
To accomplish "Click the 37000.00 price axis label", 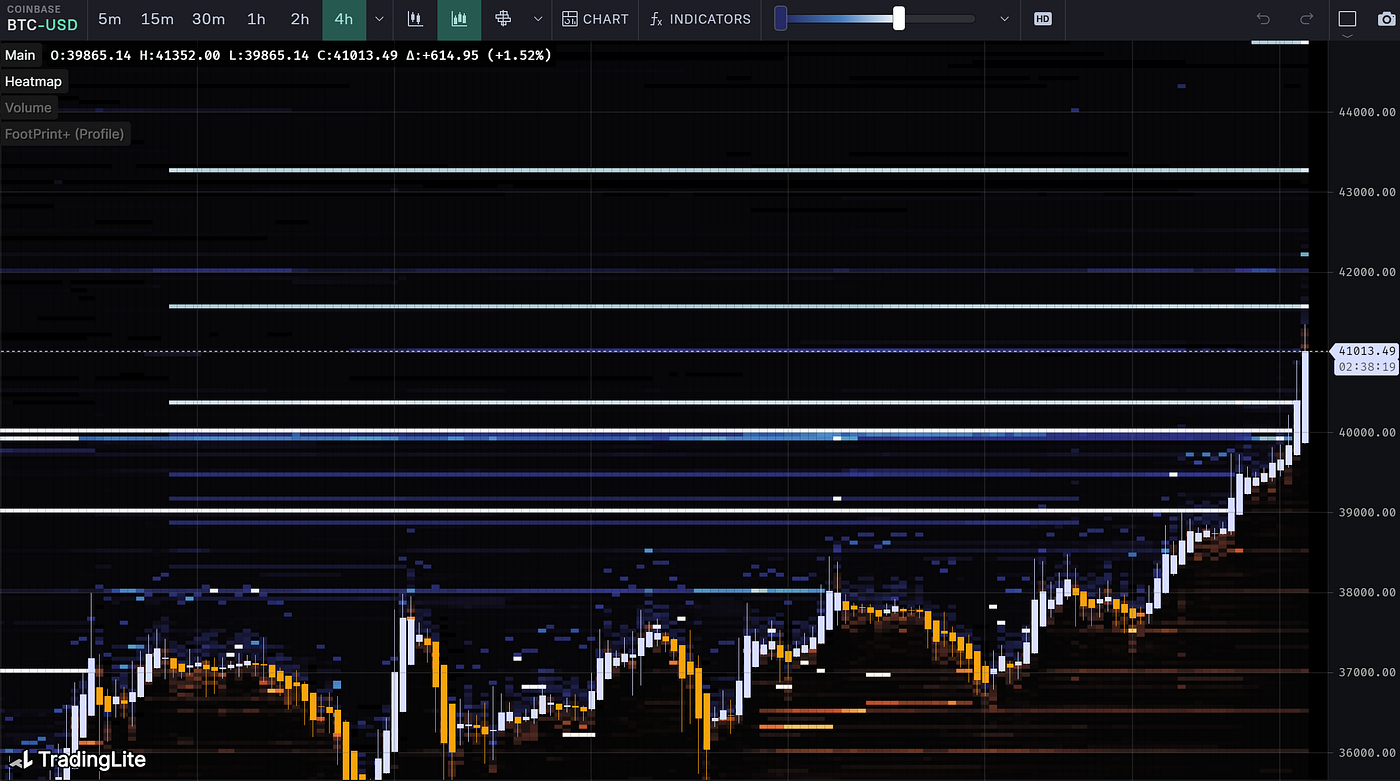I will 1367,672.
